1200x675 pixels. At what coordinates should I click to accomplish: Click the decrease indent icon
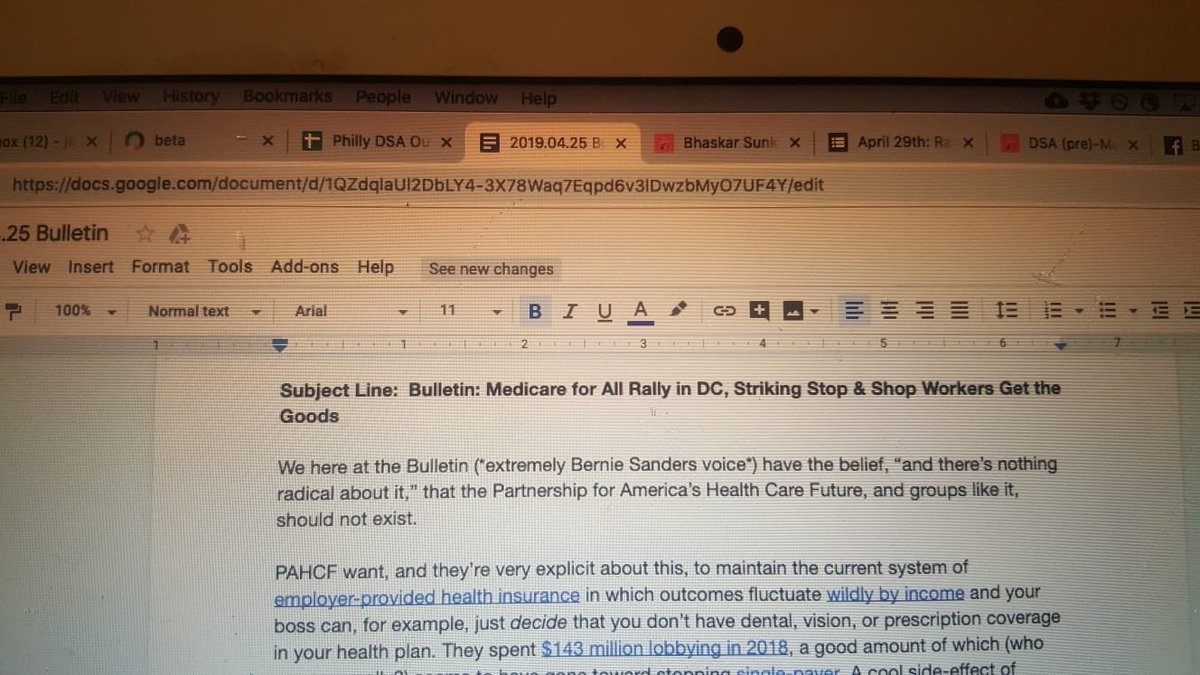click(x=1160, y=311)
